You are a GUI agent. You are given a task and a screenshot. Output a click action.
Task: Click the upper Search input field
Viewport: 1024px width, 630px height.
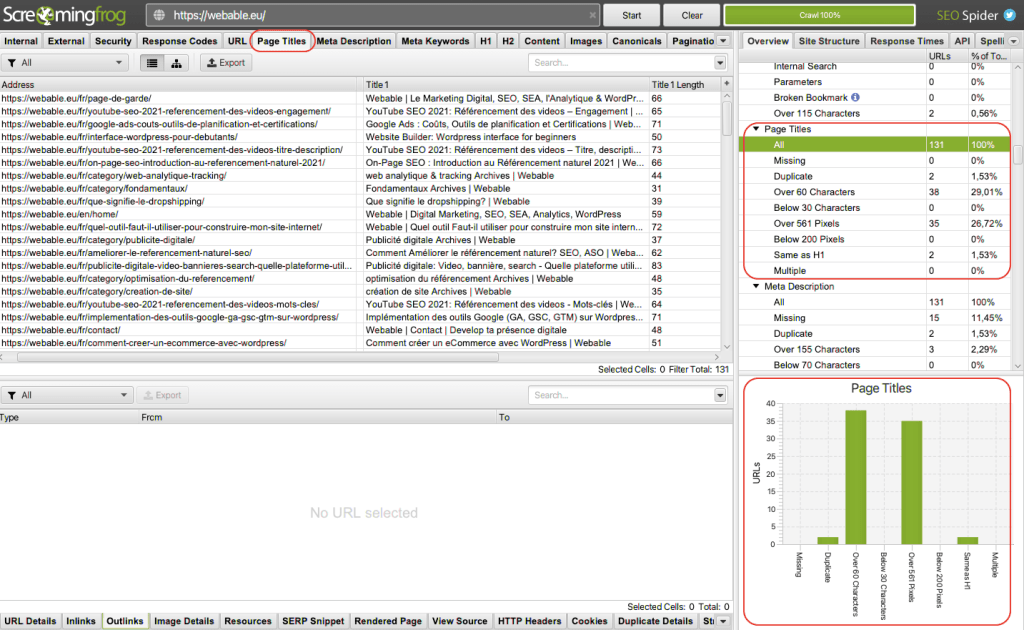[x=621, y=63]
